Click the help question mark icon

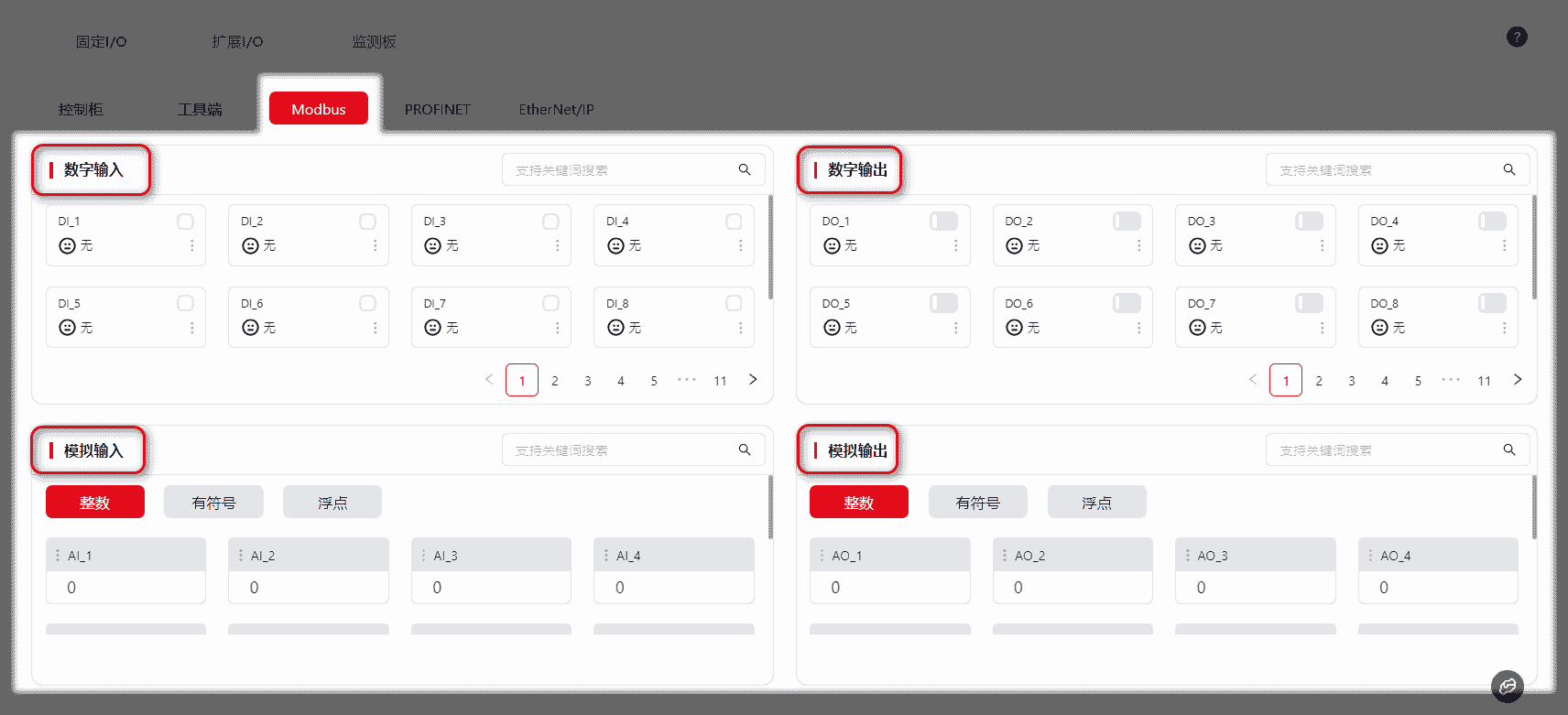[x=1517, y=38]
